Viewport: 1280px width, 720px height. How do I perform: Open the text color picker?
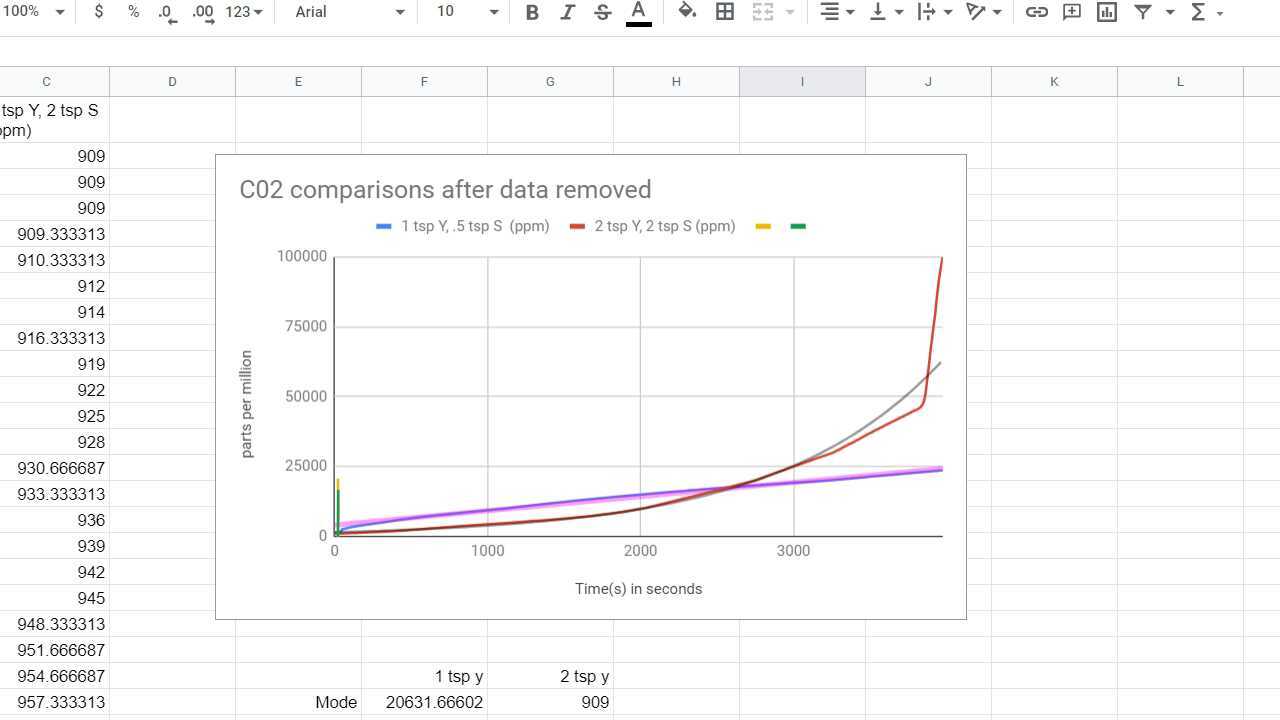(638, 12)
